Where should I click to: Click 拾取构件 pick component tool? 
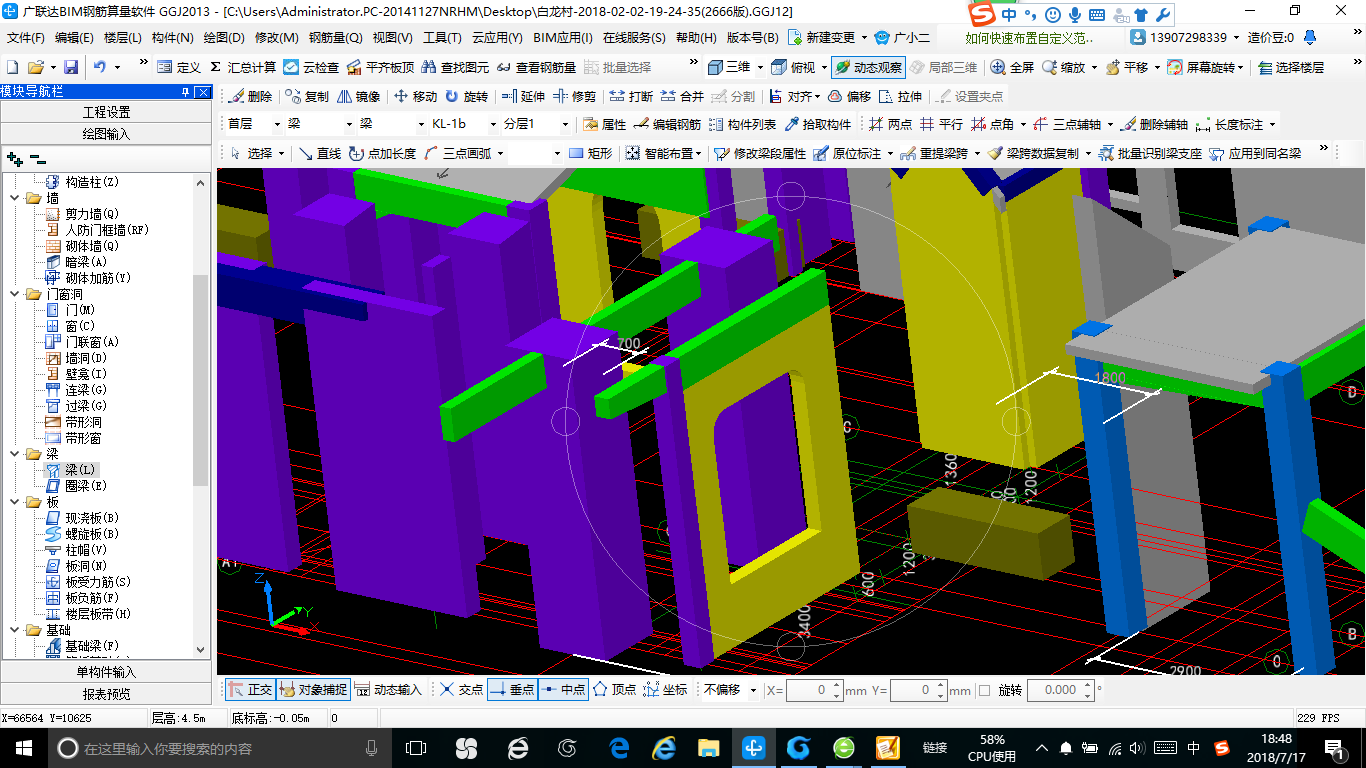[818, 124]
